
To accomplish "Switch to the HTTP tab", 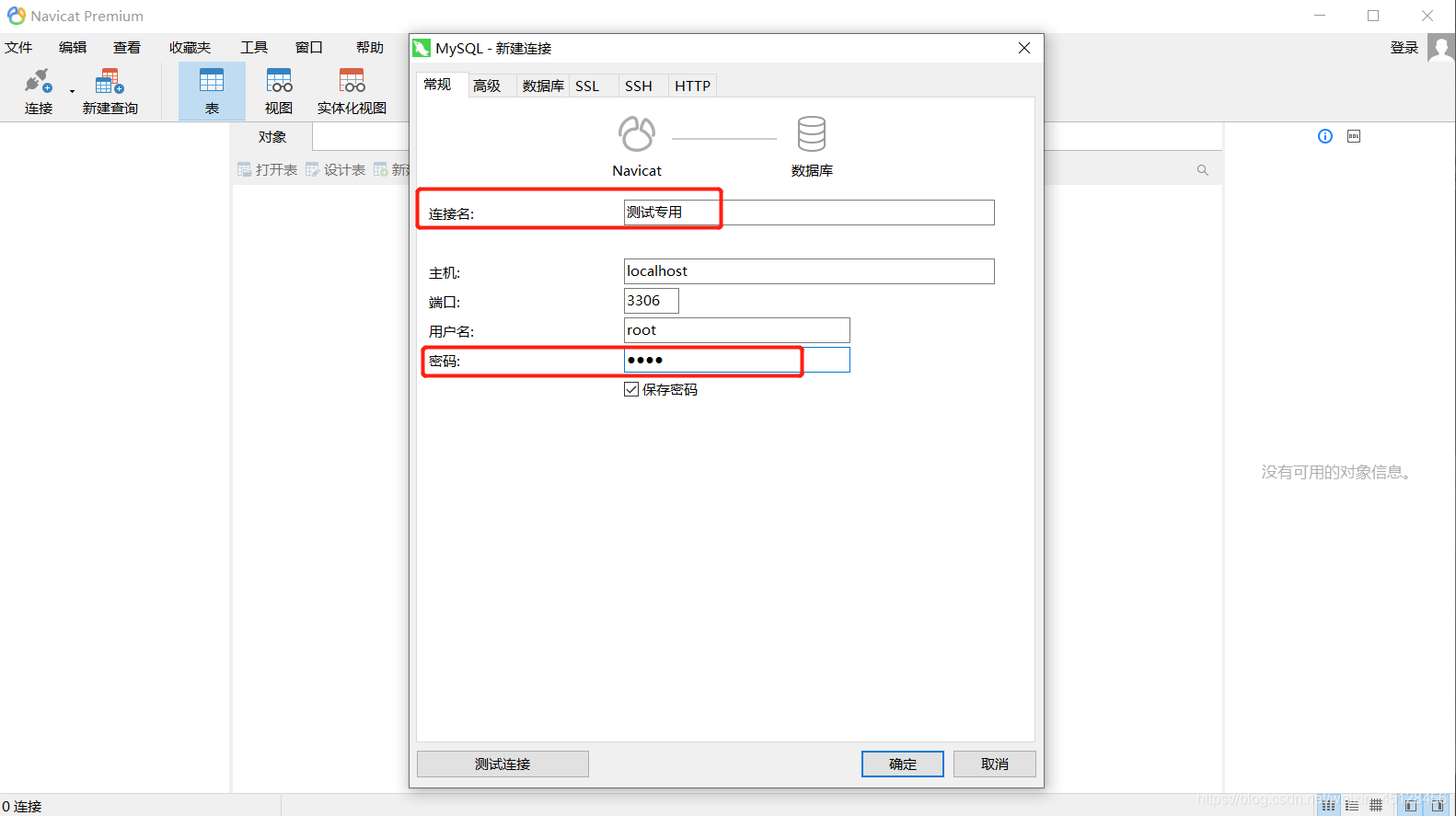I will (692, 86).
